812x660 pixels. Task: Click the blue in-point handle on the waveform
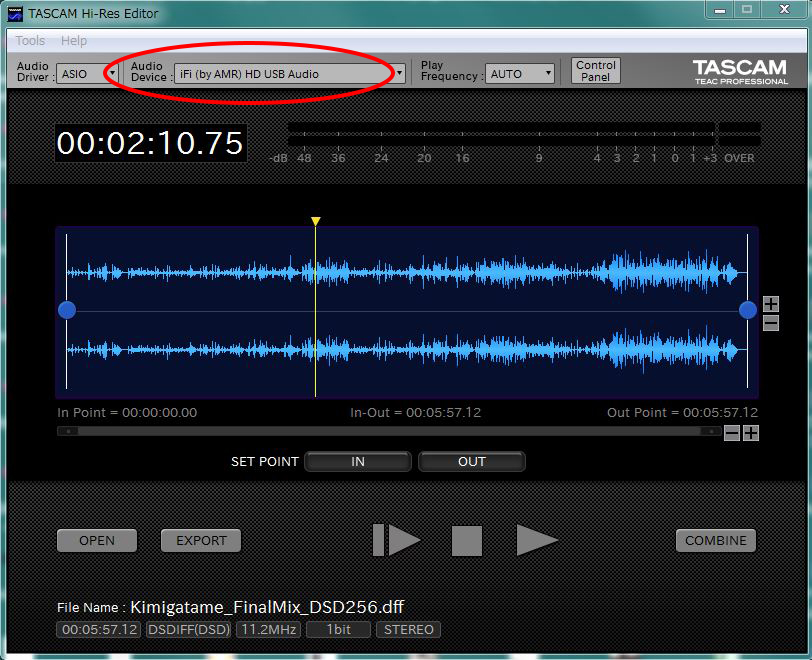(x=66, y=310)
